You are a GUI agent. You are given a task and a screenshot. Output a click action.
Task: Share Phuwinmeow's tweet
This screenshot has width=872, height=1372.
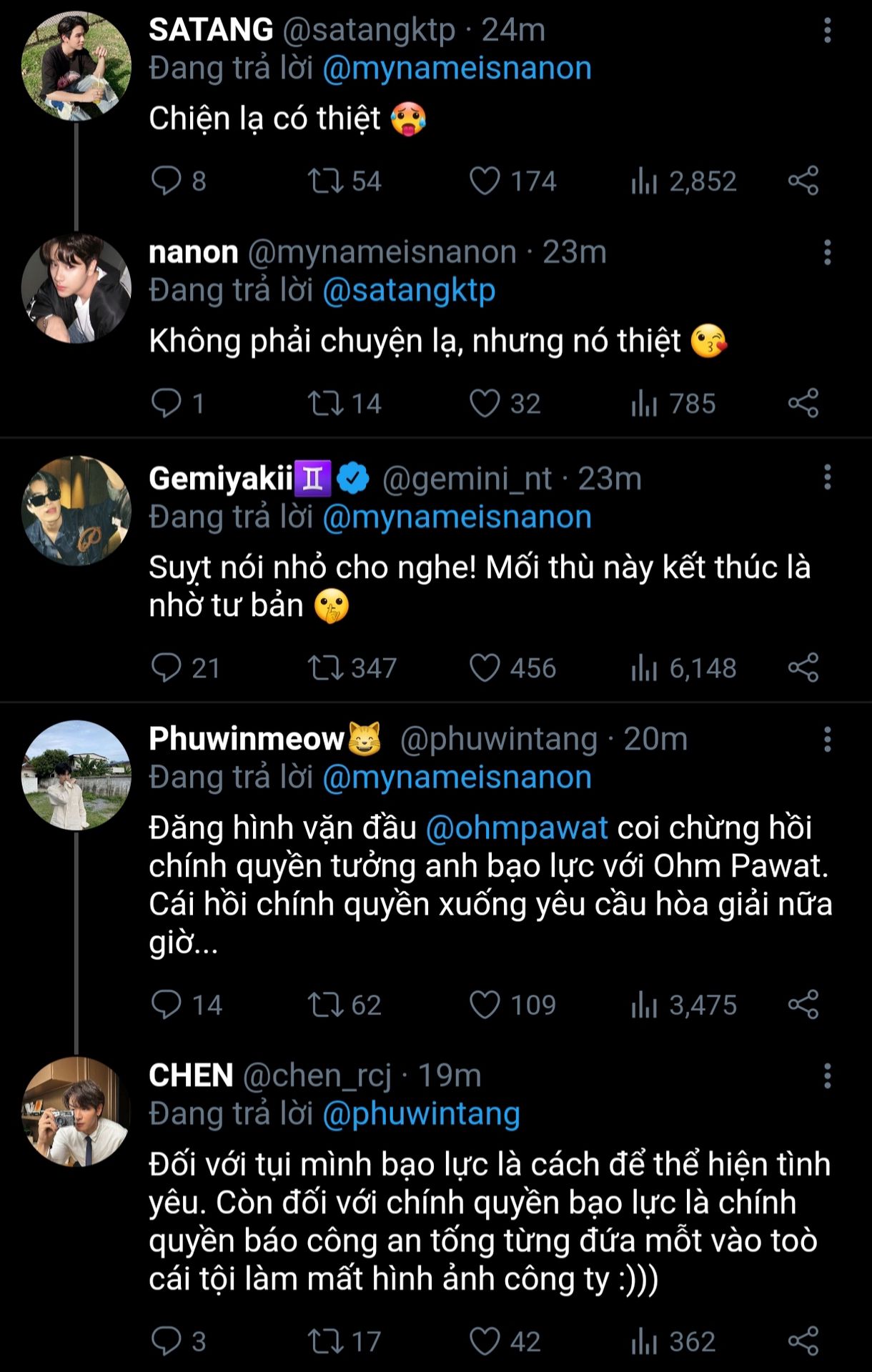click(803, 1005)
